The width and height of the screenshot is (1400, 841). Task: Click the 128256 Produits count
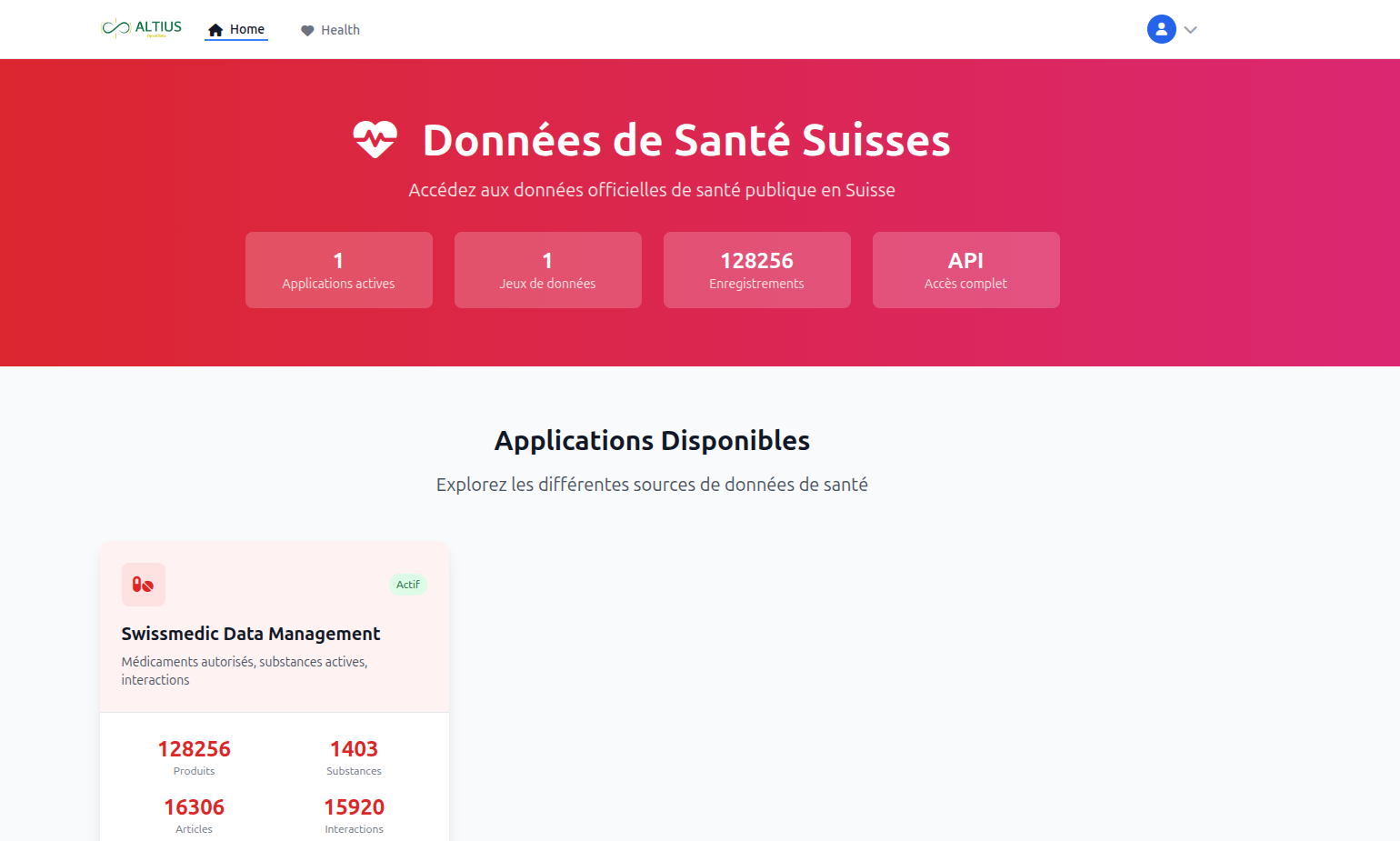194,749
